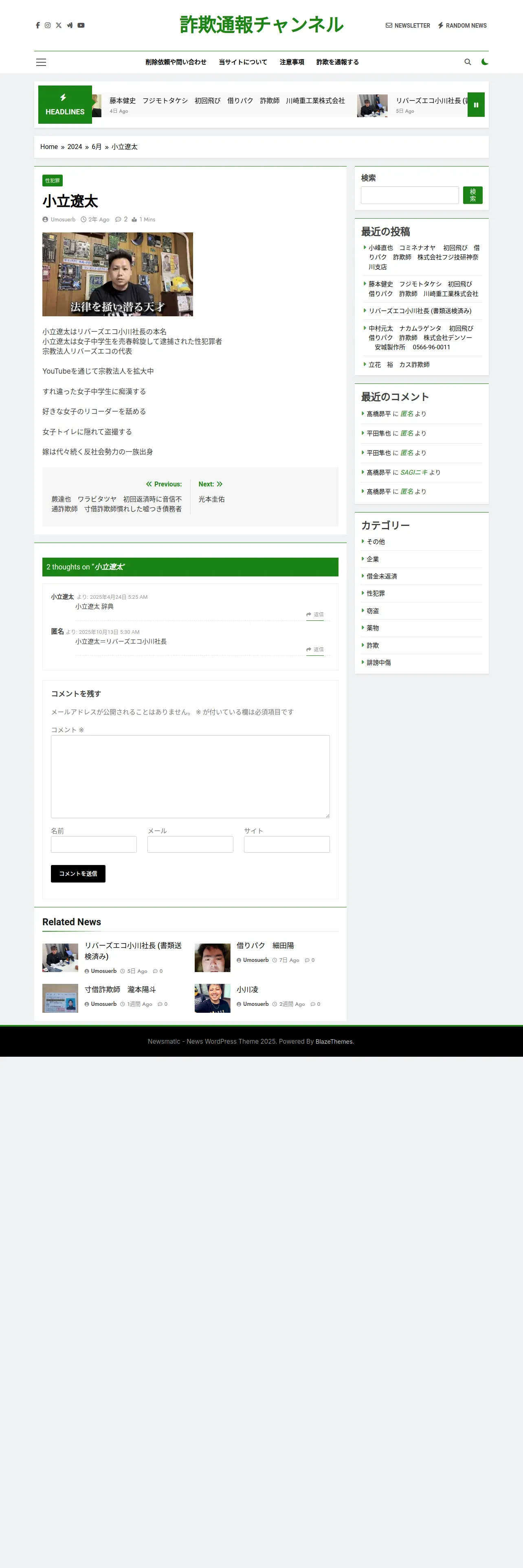523x1568 pixels.
Task: Click the コメントを送信 button
Action: (x=78, y=874)
